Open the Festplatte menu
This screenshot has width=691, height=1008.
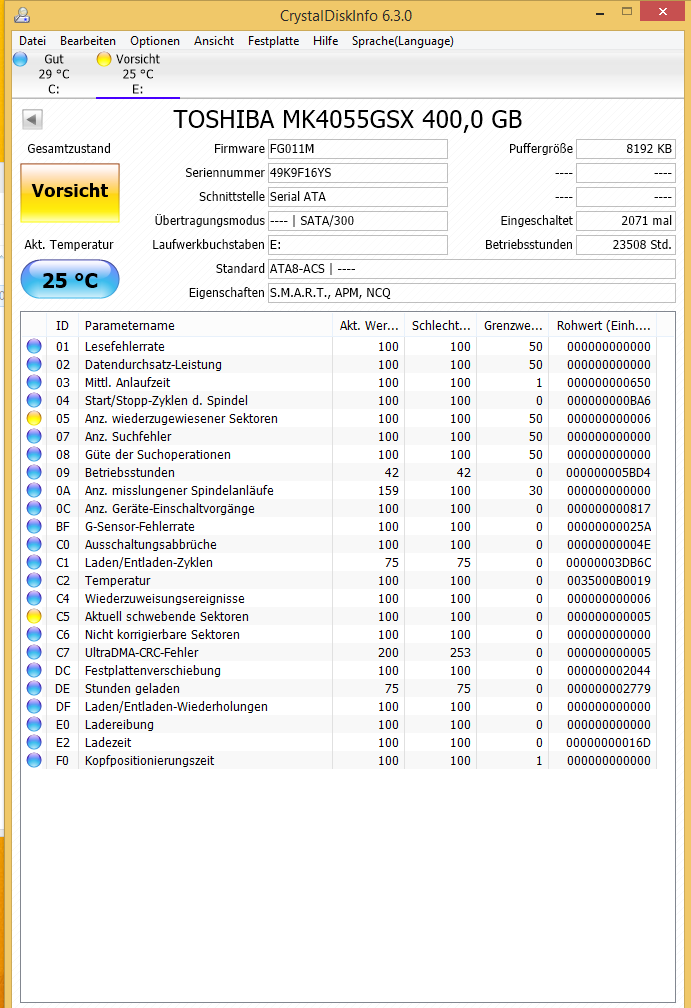coord(274,41)
